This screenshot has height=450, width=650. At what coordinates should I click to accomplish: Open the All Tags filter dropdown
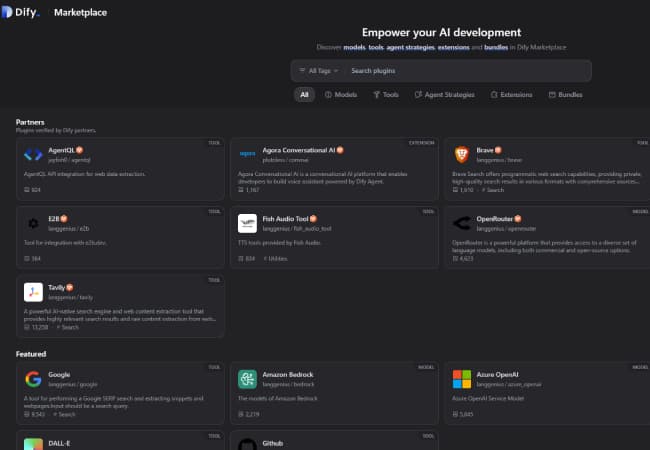[319, 71]
